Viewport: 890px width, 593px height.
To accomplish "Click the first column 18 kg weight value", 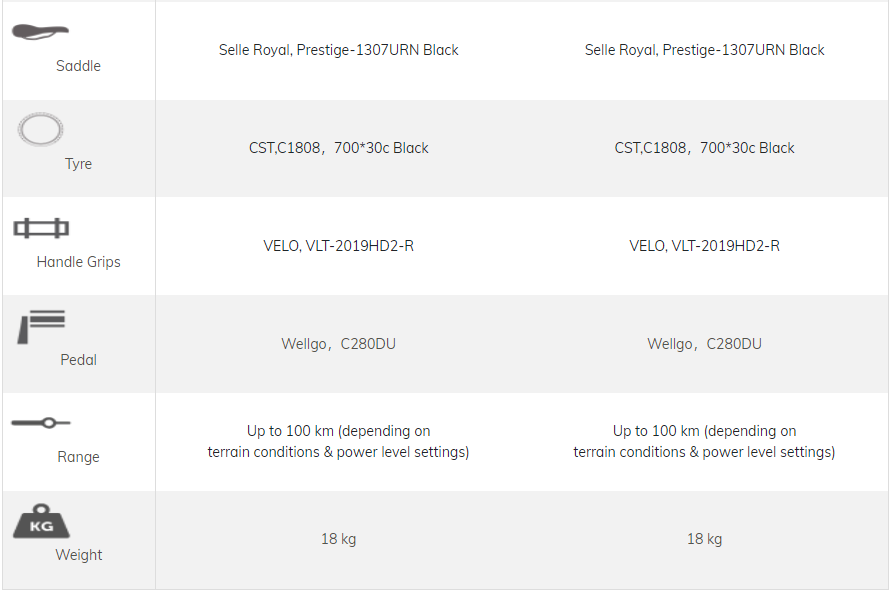I will (x=338, y=539).
